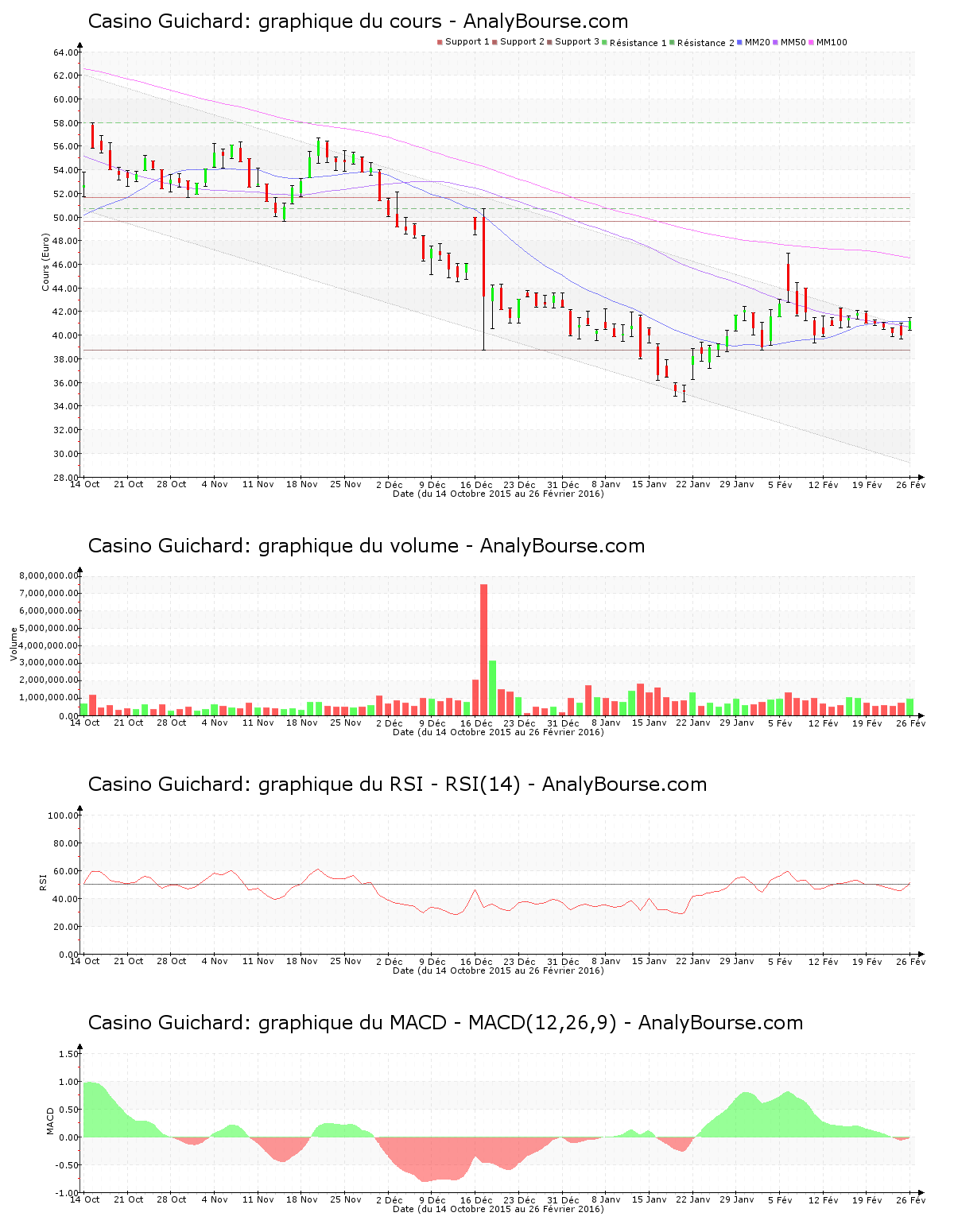Click the 'Cours (Euro)' y-axis label

click(46, 262)
